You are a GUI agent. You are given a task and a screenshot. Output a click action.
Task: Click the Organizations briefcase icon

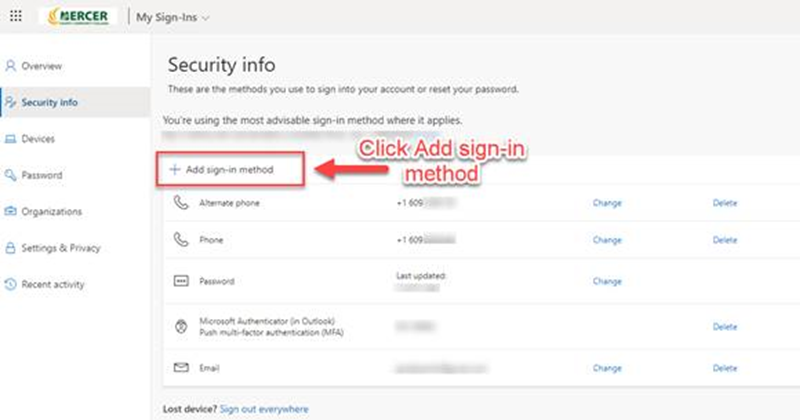coord(11,212)
